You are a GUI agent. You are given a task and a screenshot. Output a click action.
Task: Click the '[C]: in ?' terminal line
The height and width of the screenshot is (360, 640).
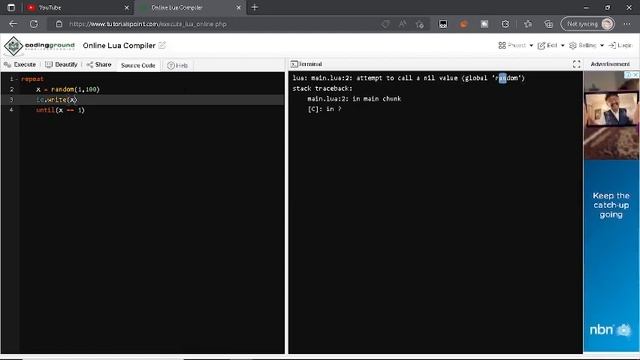[x=324, y=109]
